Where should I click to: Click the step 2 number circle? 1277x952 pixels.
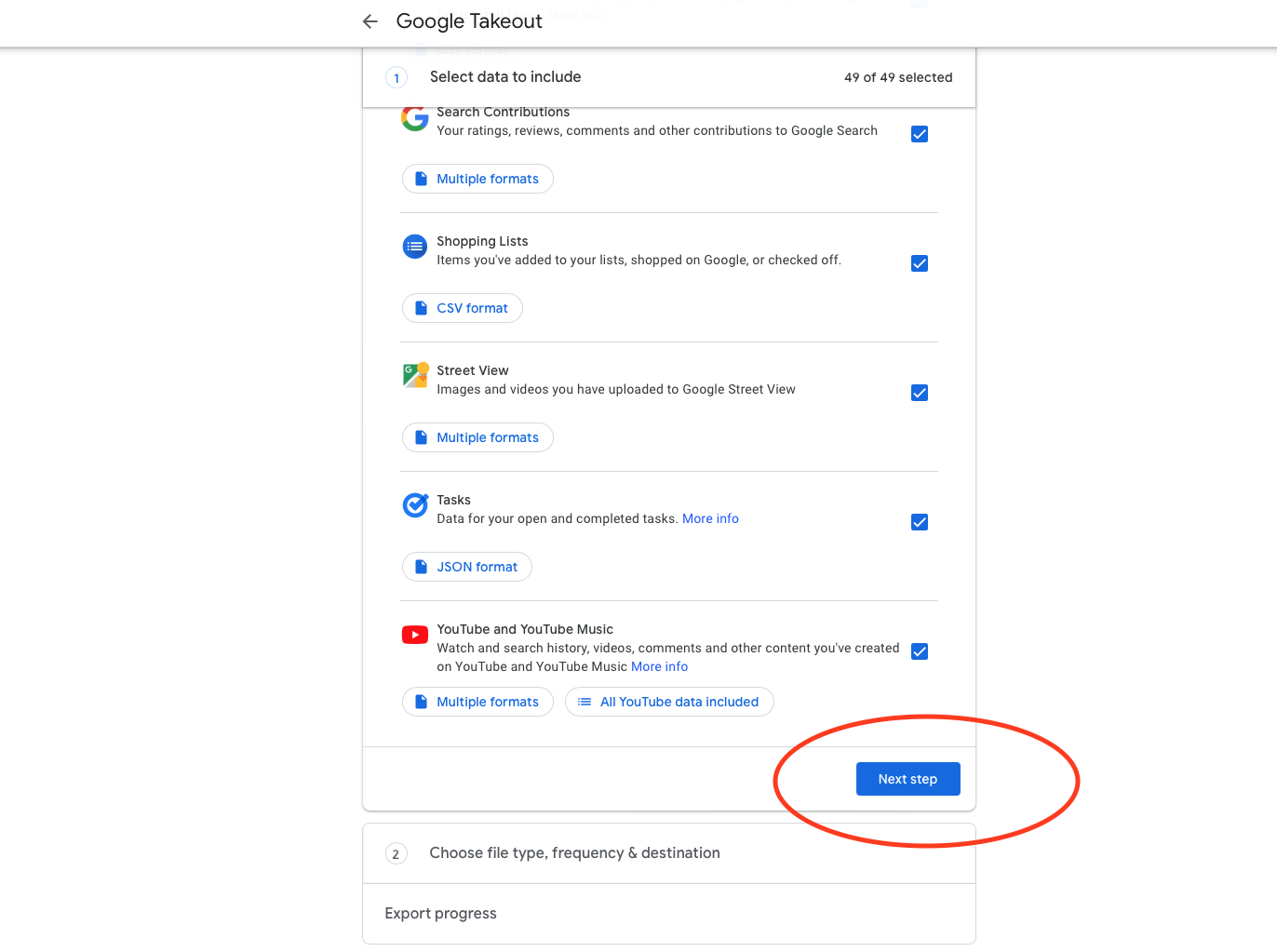tap(397, 853)
